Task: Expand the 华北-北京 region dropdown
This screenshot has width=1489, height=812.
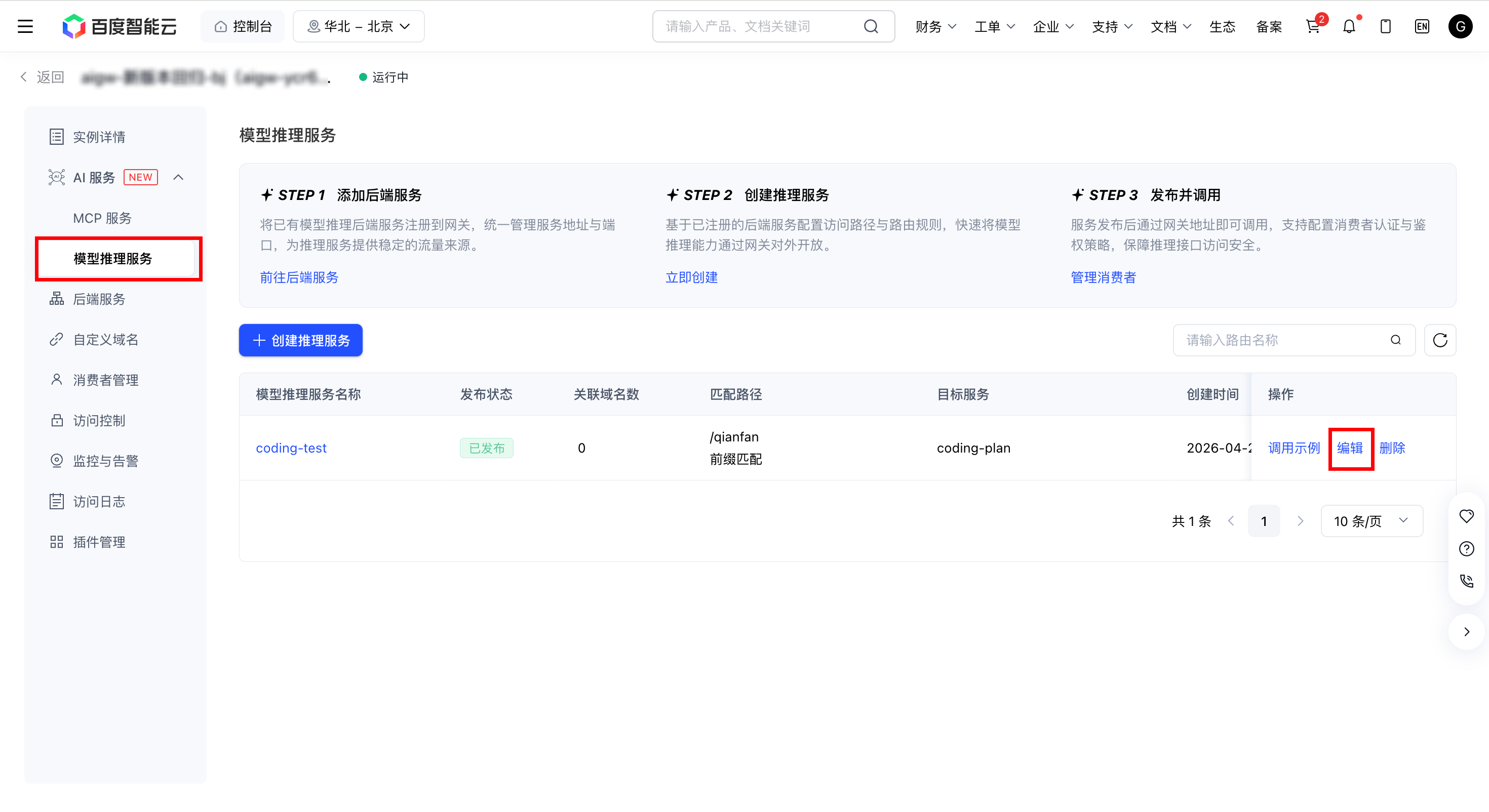Action: [x=359, y=26]
